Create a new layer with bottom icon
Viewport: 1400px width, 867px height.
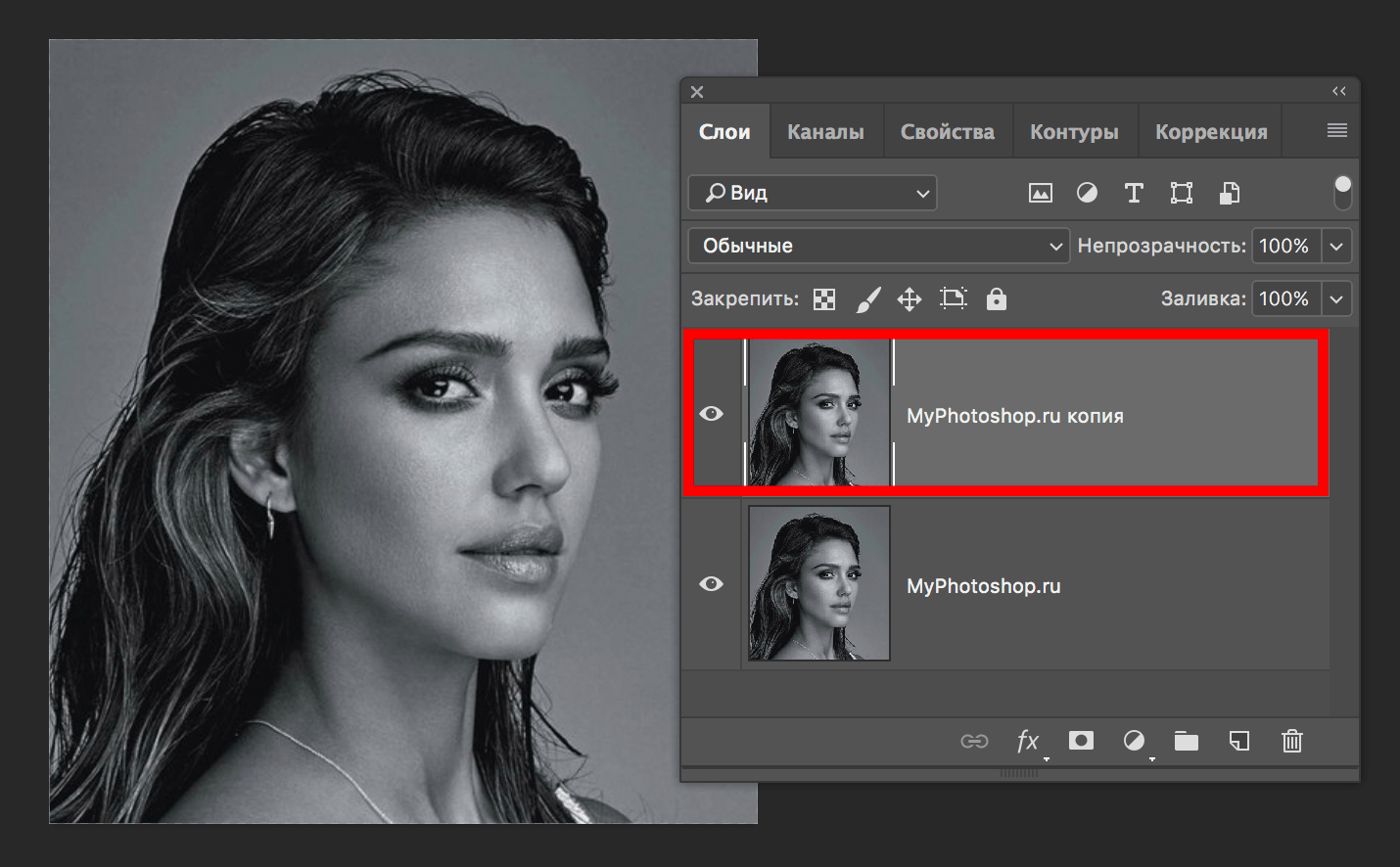tap(1238, 741)
